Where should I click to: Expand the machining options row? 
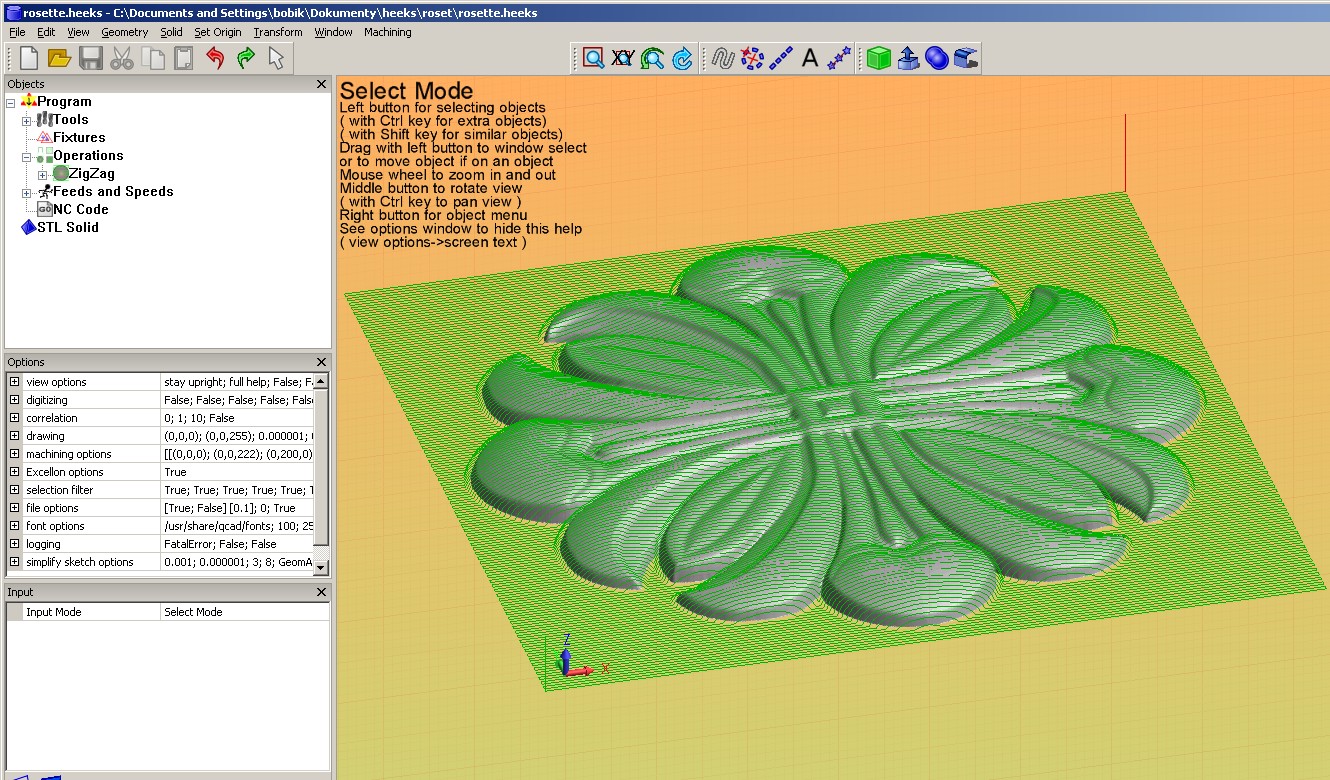coord(14,454)
